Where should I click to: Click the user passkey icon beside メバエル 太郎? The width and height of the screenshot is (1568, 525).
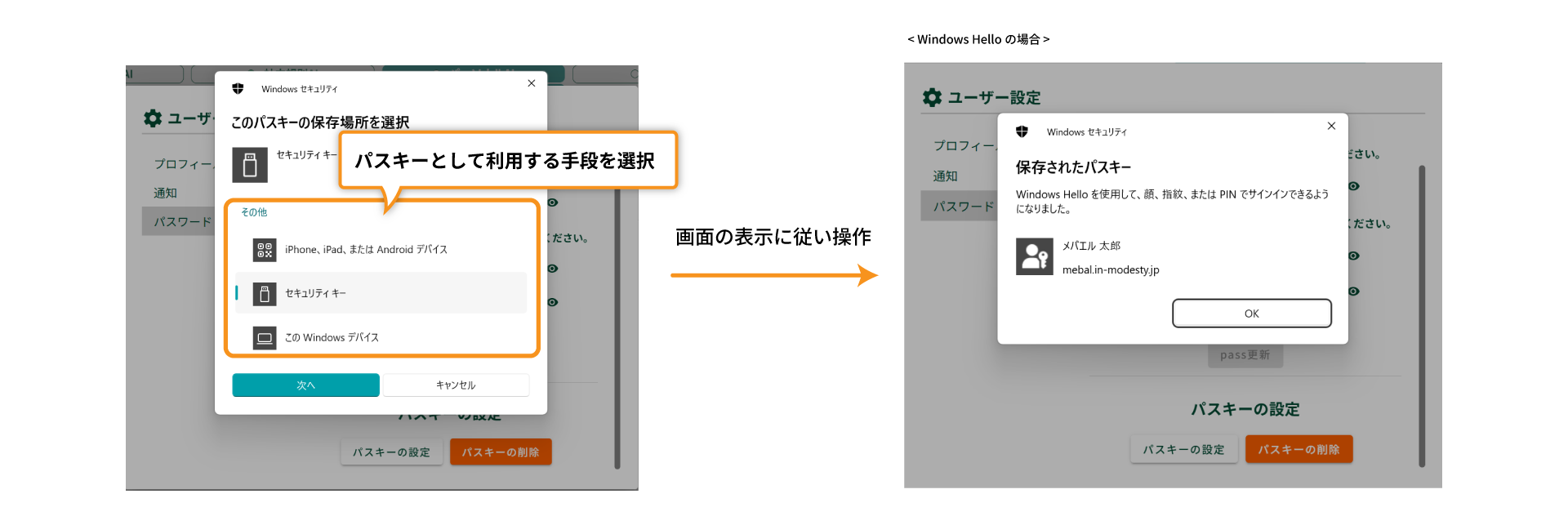pos(1034,257)
